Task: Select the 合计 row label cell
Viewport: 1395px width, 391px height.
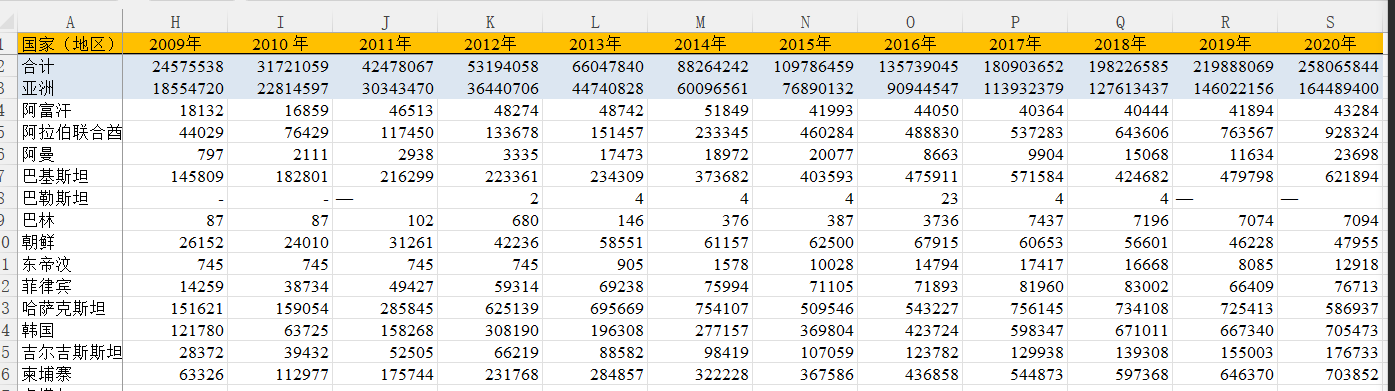Action: point(69,66)
